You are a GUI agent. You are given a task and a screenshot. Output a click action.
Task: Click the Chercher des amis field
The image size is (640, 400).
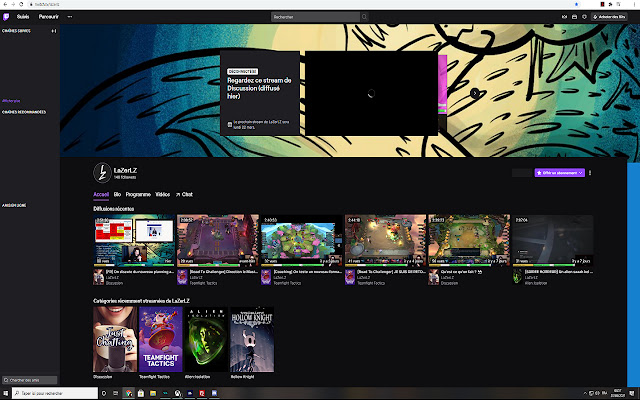pos(30,380)
